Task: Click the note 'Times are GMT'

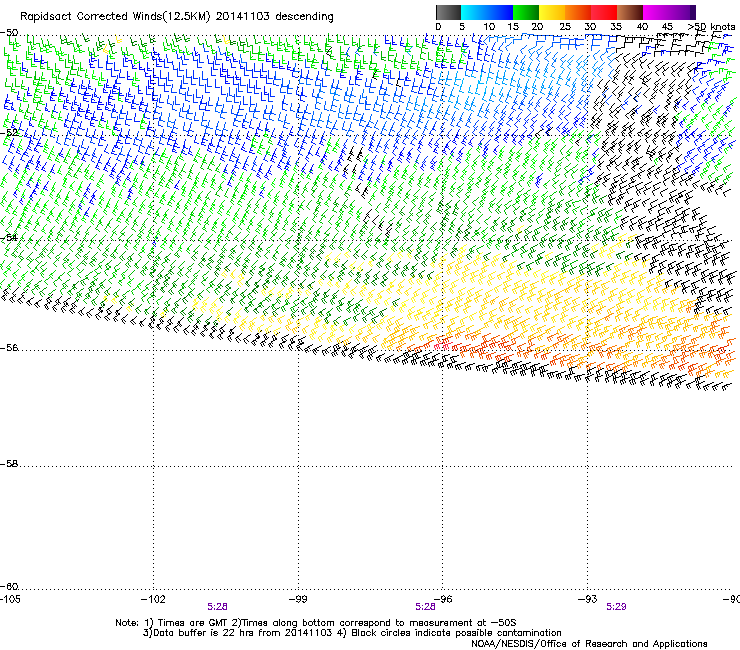Action: [193, 623]
